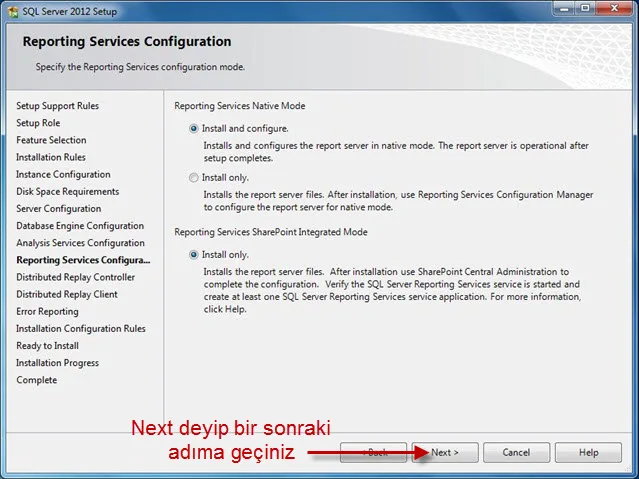Open Help using the Help button
The width and height of the screenshot is (639, 479).
[x=588, y=453]
